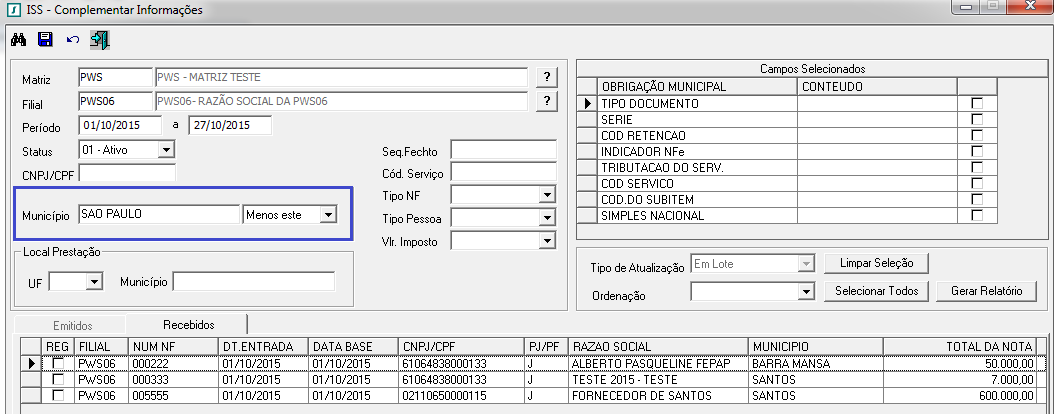Click CNPJ 02110650000115 cell
This screenshot has width=1054, height=414.
point(462,396)
